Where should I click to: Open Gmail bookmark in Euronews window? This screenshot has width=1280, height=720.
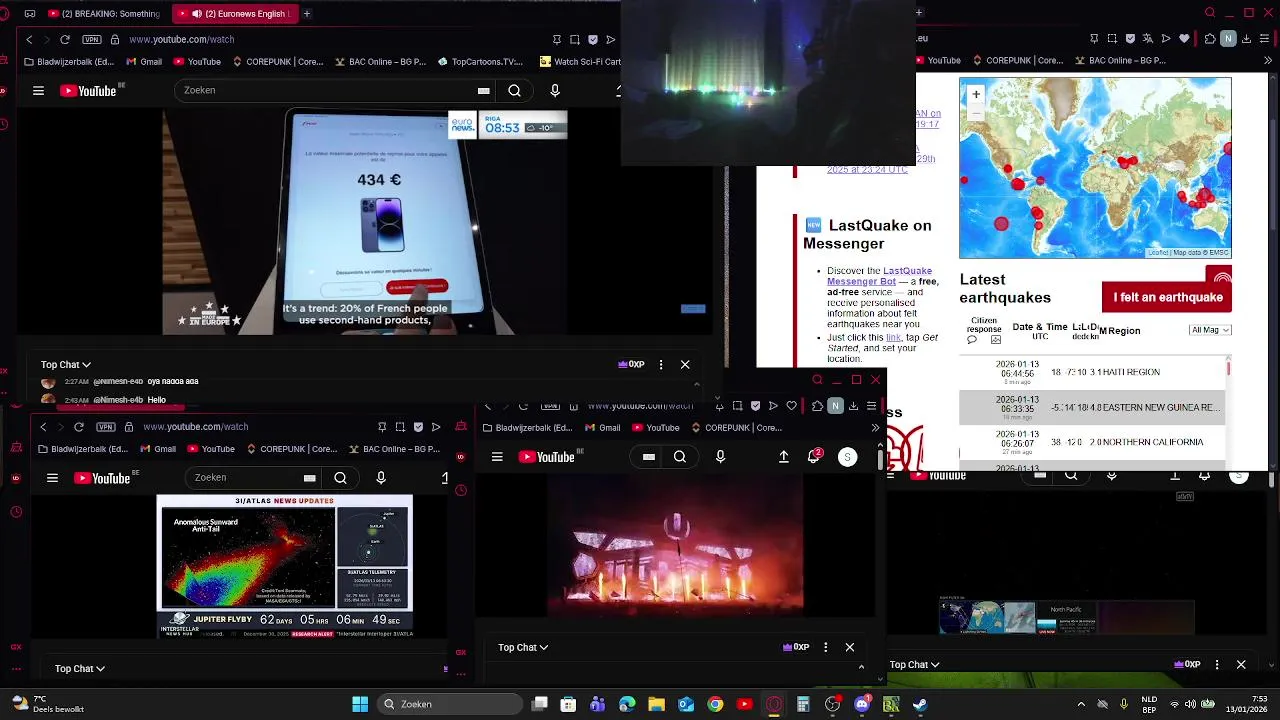(144, 61)
